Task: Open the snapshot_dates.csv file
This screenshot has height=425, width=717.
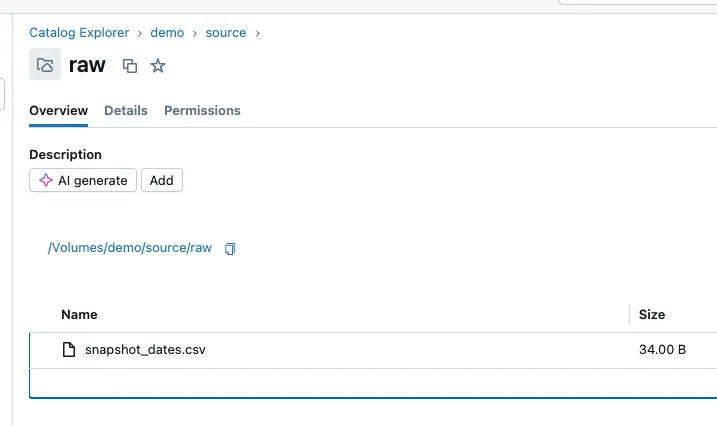Action: 145,350
